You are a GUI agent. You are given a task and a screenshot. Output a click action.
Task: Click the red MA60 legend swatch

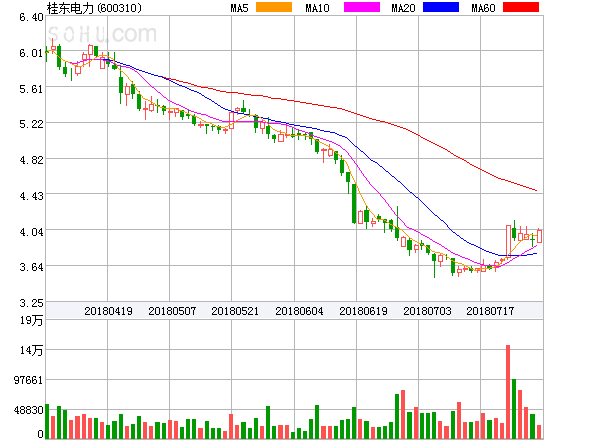521,7
